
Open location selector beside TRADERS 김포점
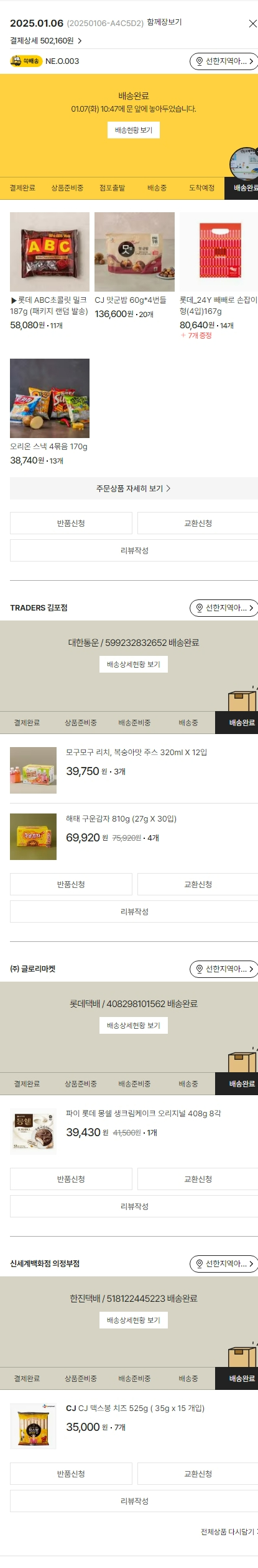click(224, 608)
